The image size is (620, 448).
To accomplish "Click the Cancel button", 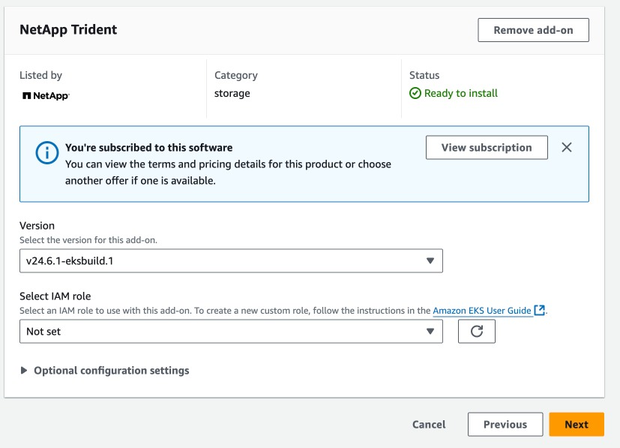I will tap(429, 424).
